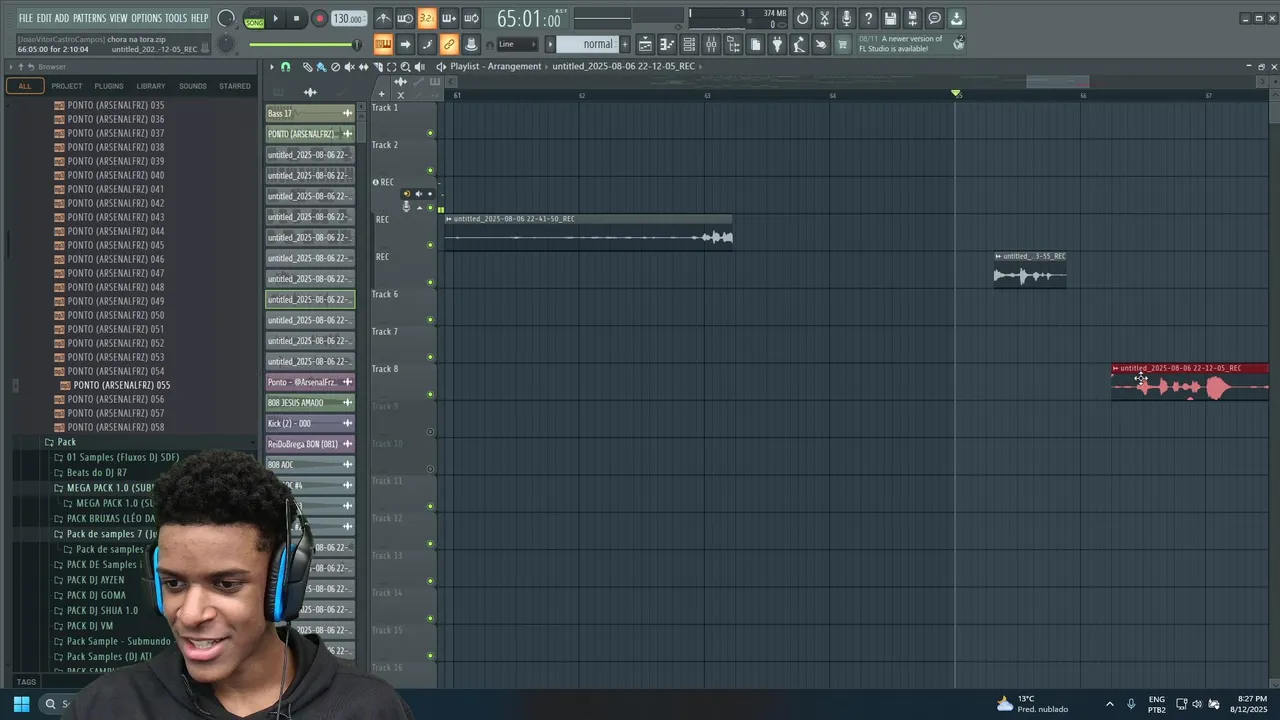Screen dimensions: 1280x720
Task: Select PONTO (ARSENALFRZ) 055 sample
Action: [x=121, y=385]
